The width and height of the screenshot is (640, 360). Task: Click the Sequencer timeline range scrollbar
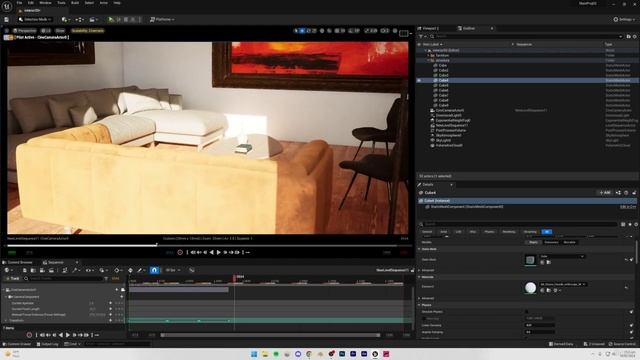point(271,335)
